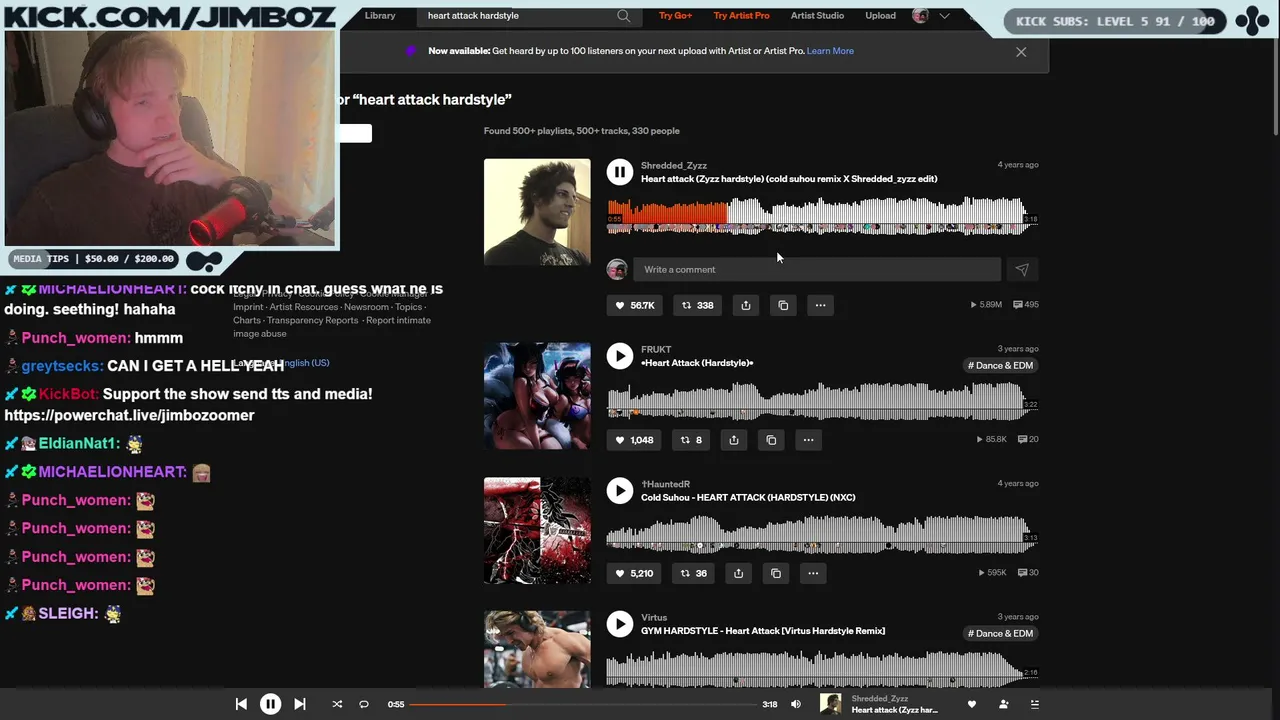Open the Virtus artist link
The width and height of the screenshot is (1280, 720).
(654, 617)
